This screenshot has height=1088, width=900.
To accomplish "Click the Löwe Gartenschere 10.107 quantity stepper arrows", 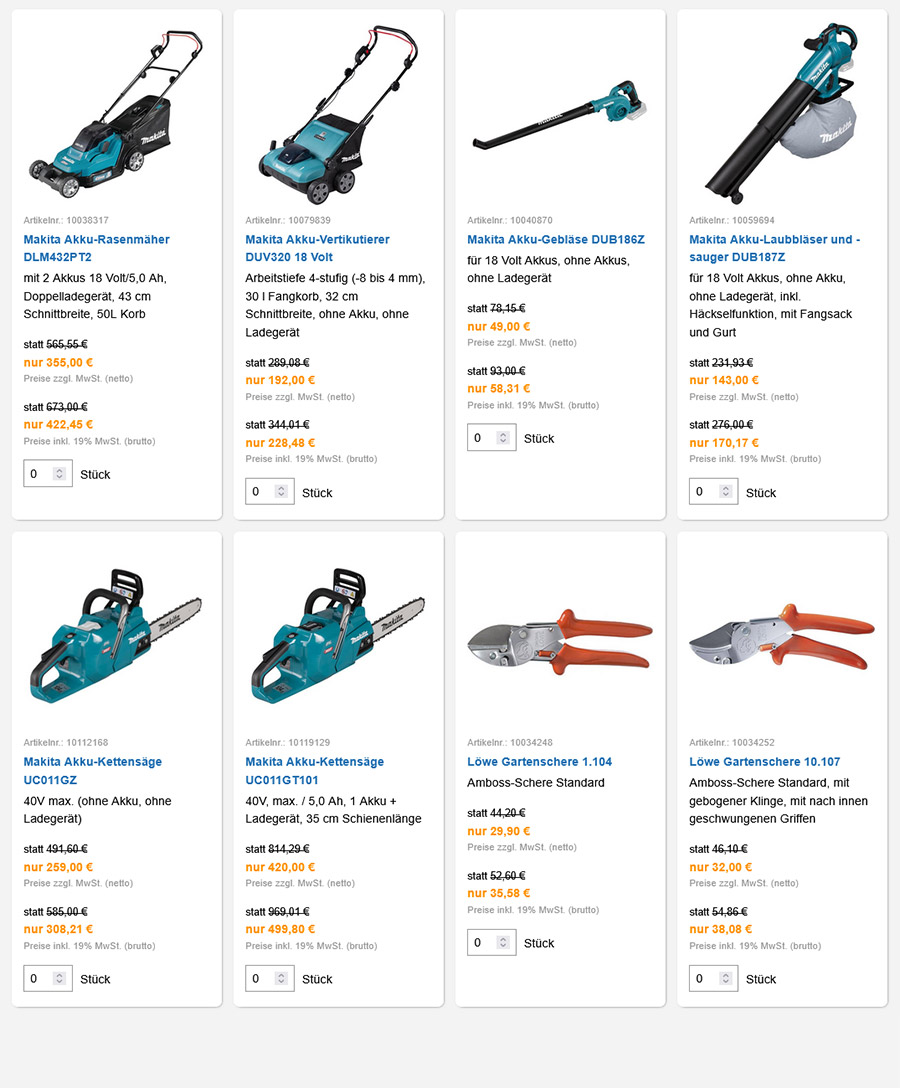I will (x=726, y=978).
